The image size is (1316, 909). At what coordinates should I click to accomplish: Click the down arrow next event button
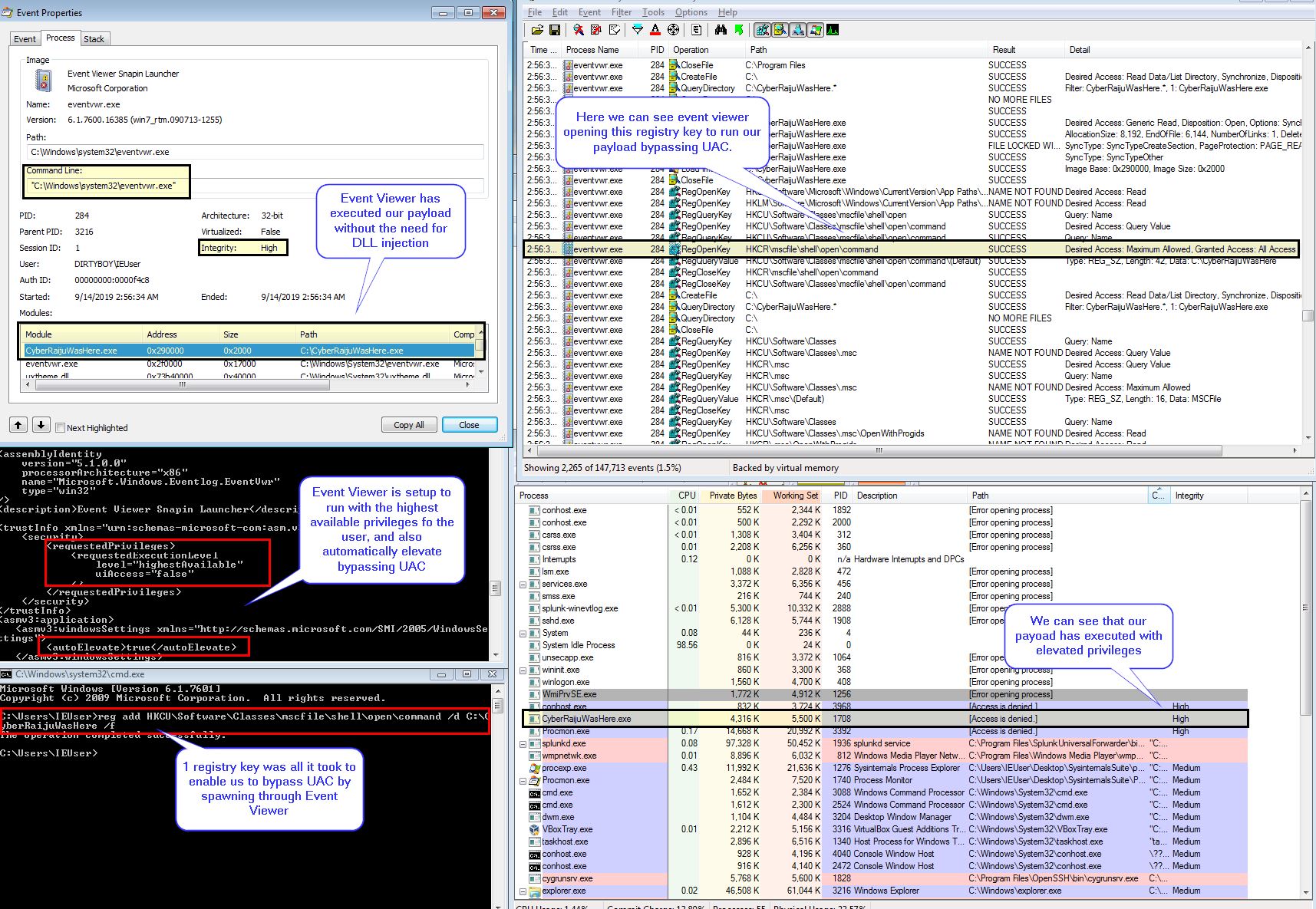click(x=41, y=424)
